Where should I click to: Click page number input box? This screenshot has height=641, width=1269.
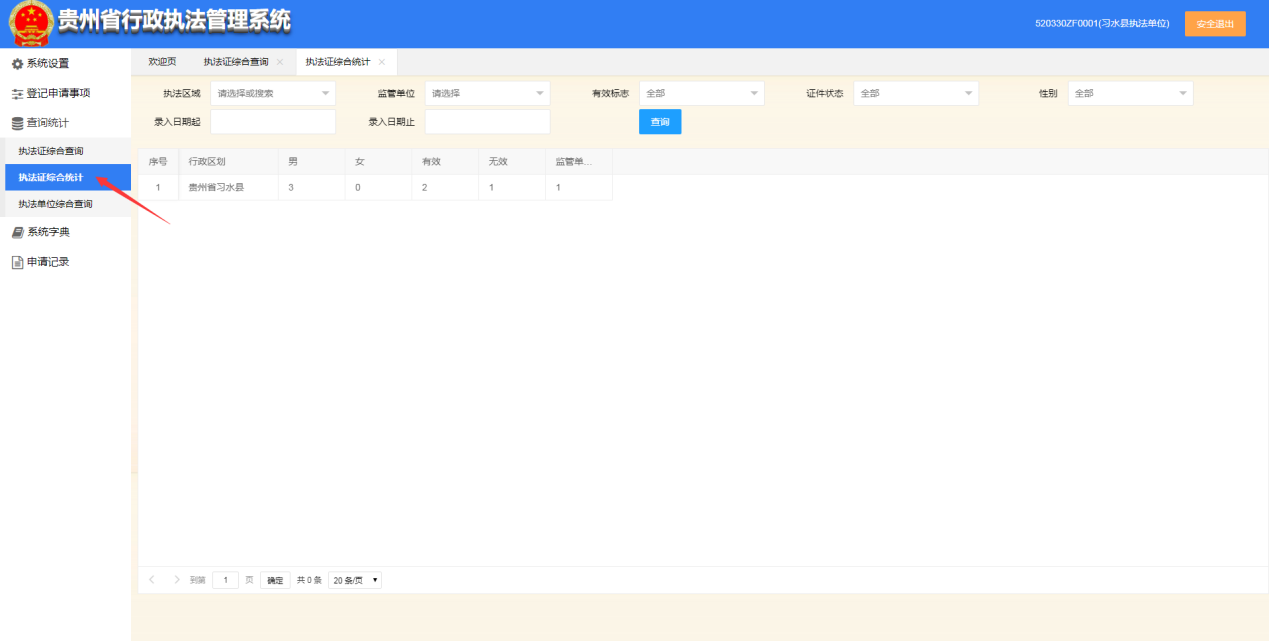pyautogui.click(x=225, y=580)
